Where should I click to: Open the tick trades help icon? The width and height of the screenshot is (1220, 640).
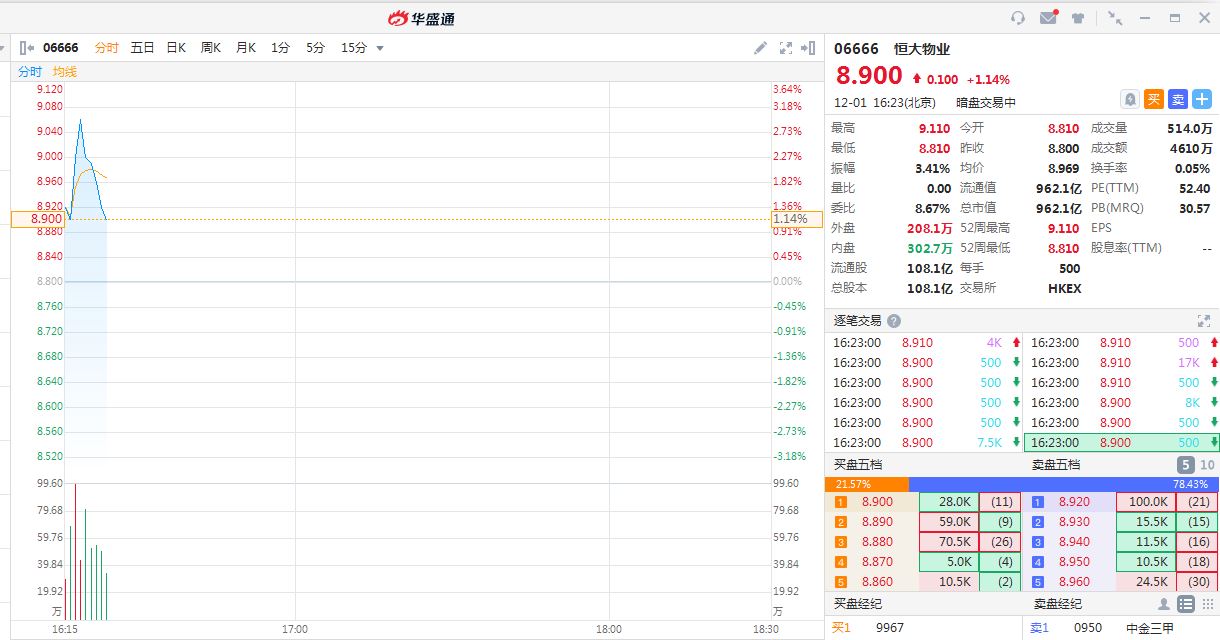[x=894, y=321]
